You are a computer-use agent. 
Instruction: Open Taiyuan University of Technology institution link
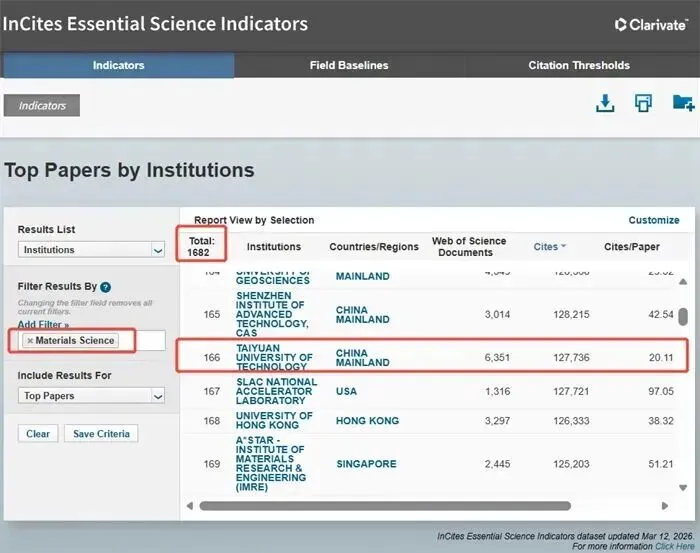coord(274,358)
